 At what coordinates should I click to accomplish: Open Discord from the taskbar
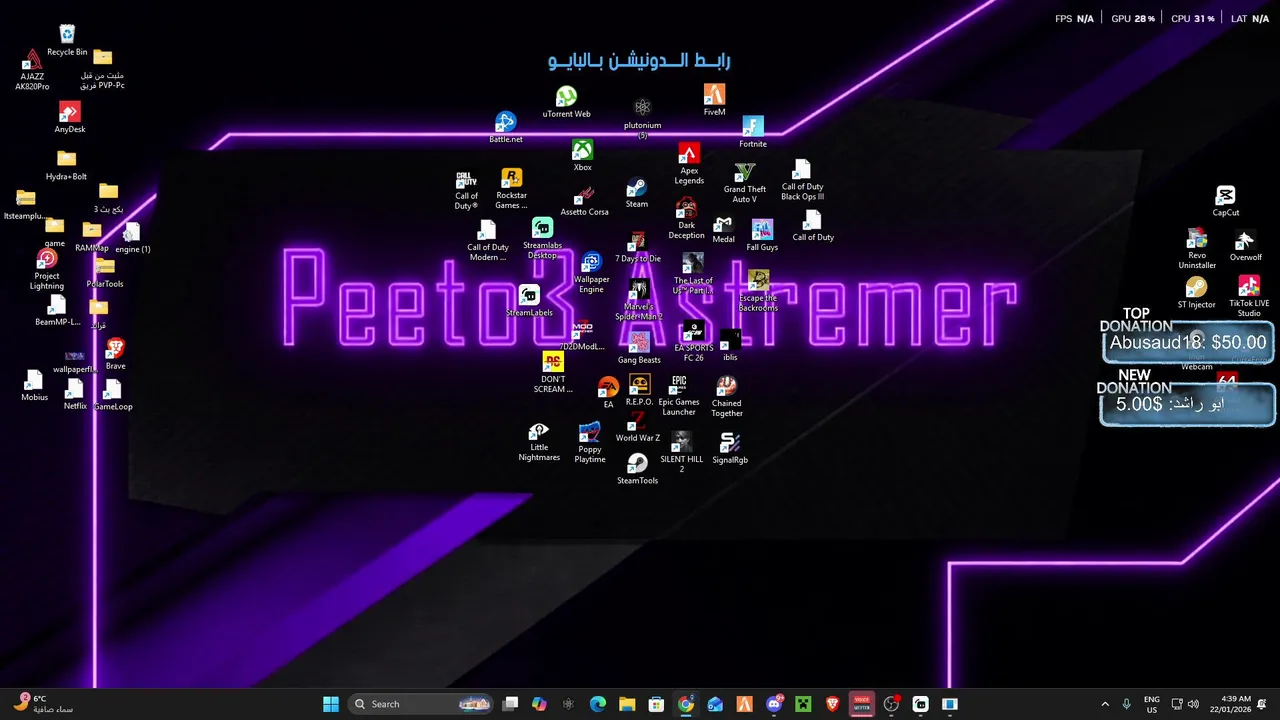[774, 704]
